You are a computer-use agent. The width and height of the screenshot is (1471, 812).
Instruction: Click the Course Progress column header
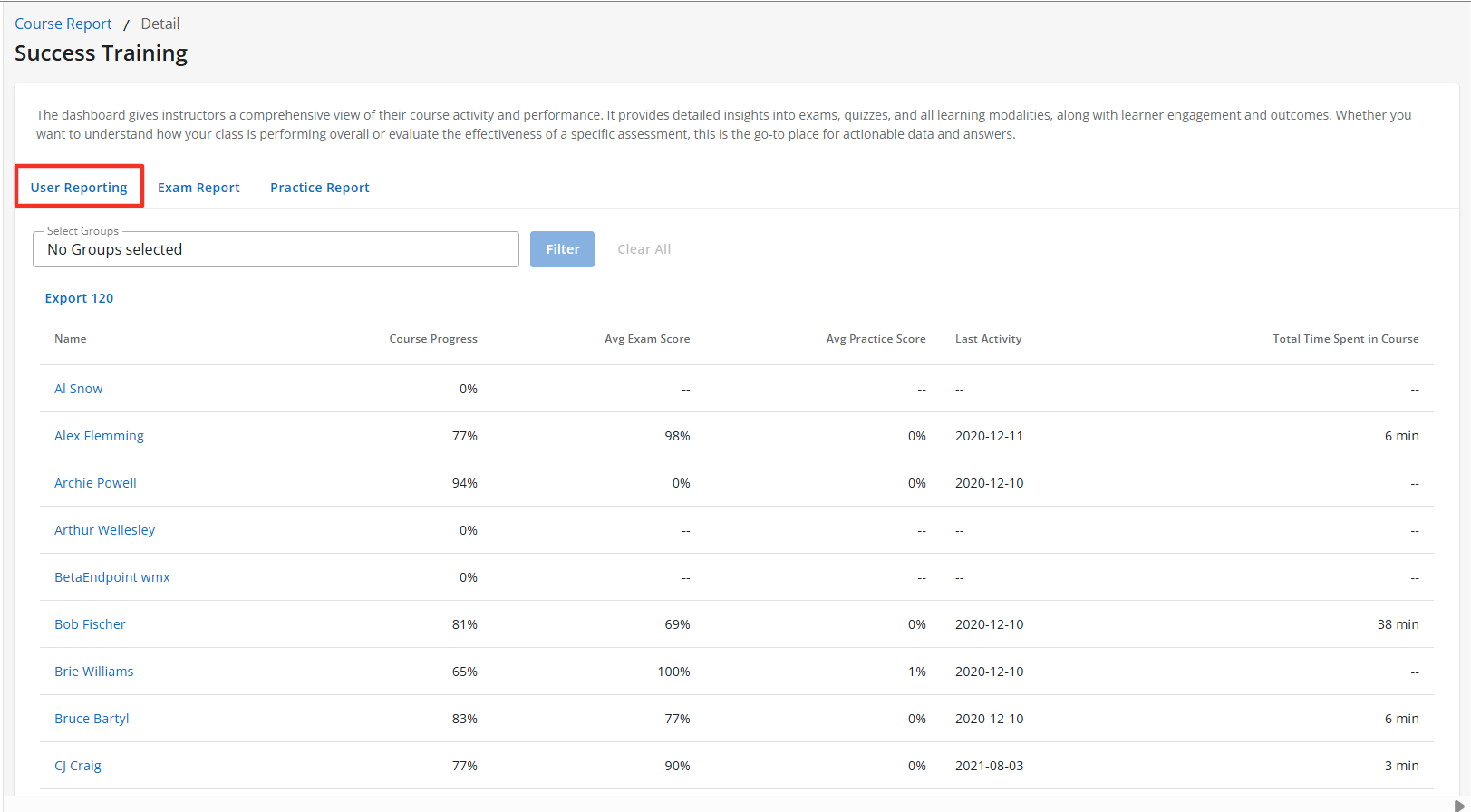pyautogui.click(x=433, y=339)
